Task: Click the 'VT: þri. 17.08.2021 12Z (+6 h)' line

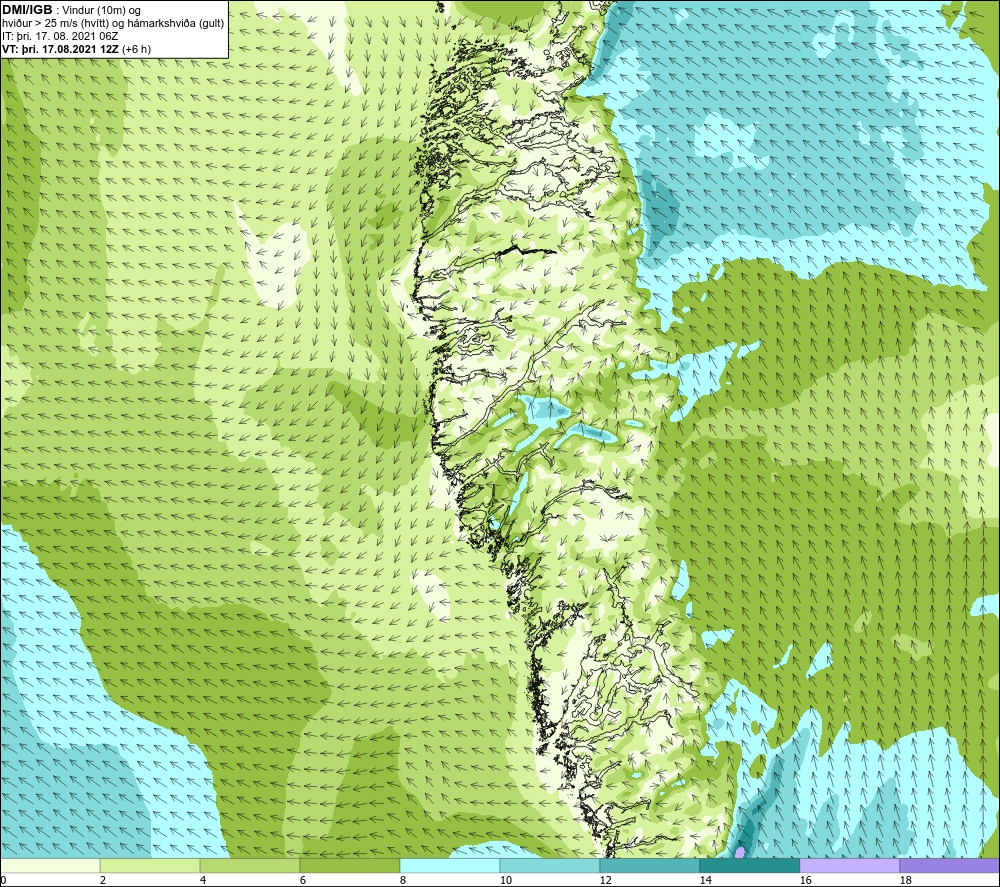Action: tap(77, 49)
